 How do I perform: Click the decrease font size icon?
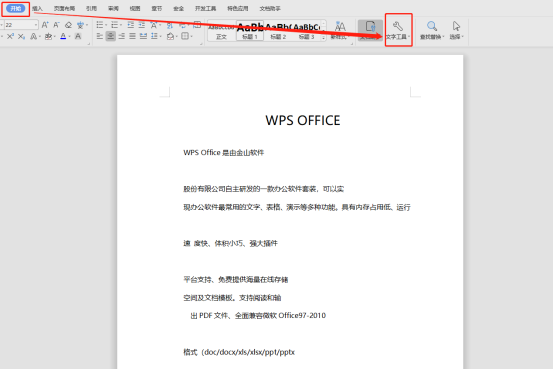(x=56, y=25)
